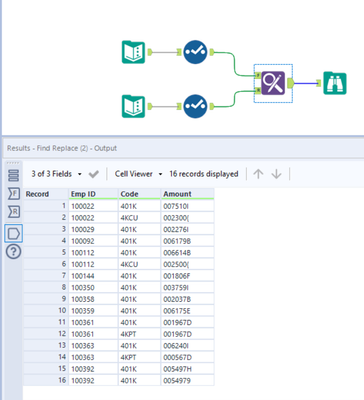The height and width of the screenshot is (400, 364).
Task: Select Amount 007510I cell
Action: pyautogui.click(x=187, y=206)
